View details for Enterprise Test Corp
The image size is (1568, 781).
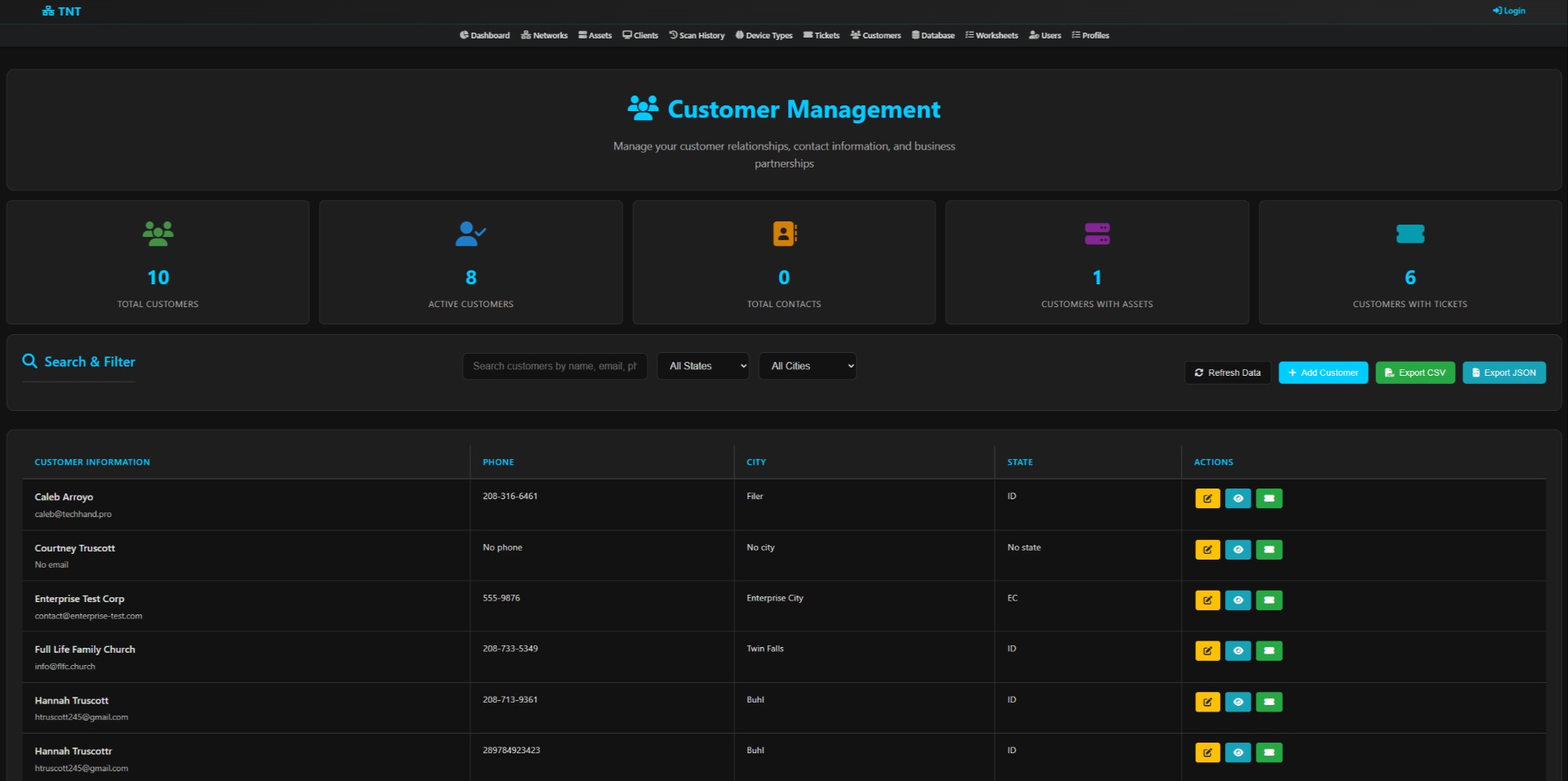point(1238,600)
